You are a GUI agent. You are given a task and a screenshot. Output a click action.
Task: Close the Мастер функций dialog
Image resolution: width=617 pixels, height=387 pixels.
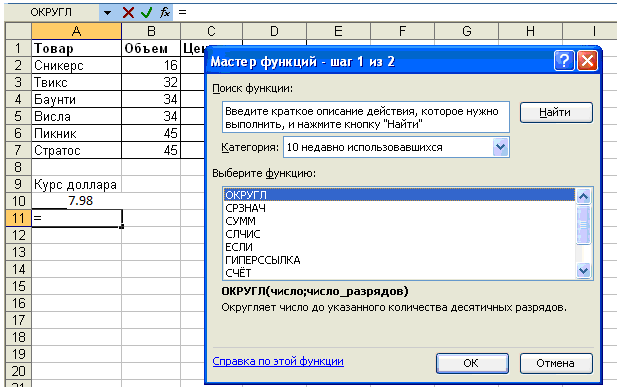[587, 61]
